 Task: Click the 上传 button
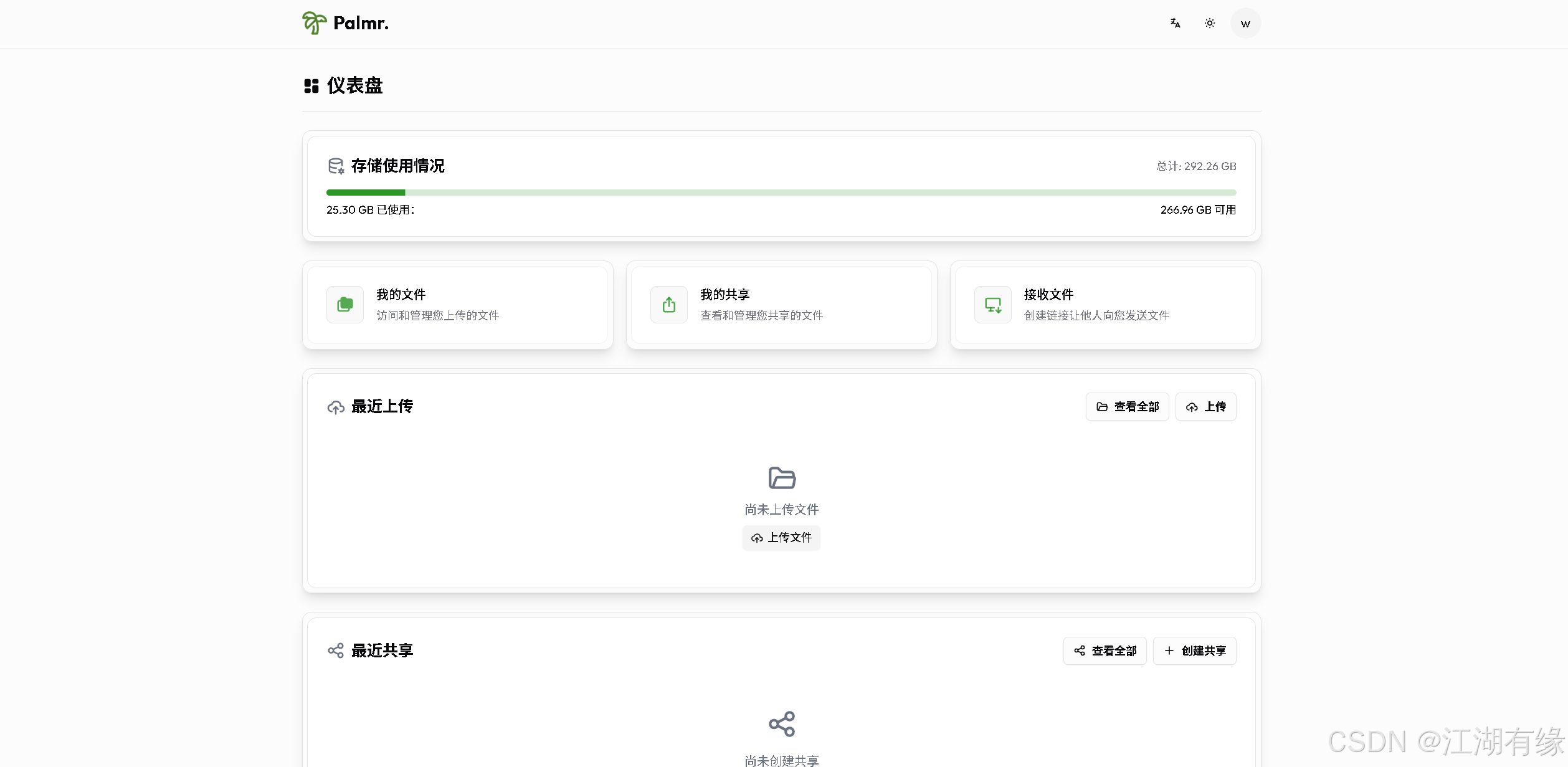(1205, 406)
